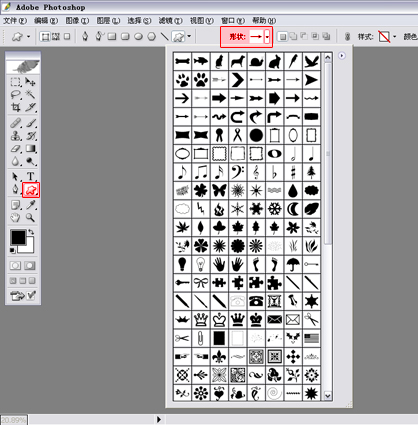Open the Layer menu

(x=108, y=21)
